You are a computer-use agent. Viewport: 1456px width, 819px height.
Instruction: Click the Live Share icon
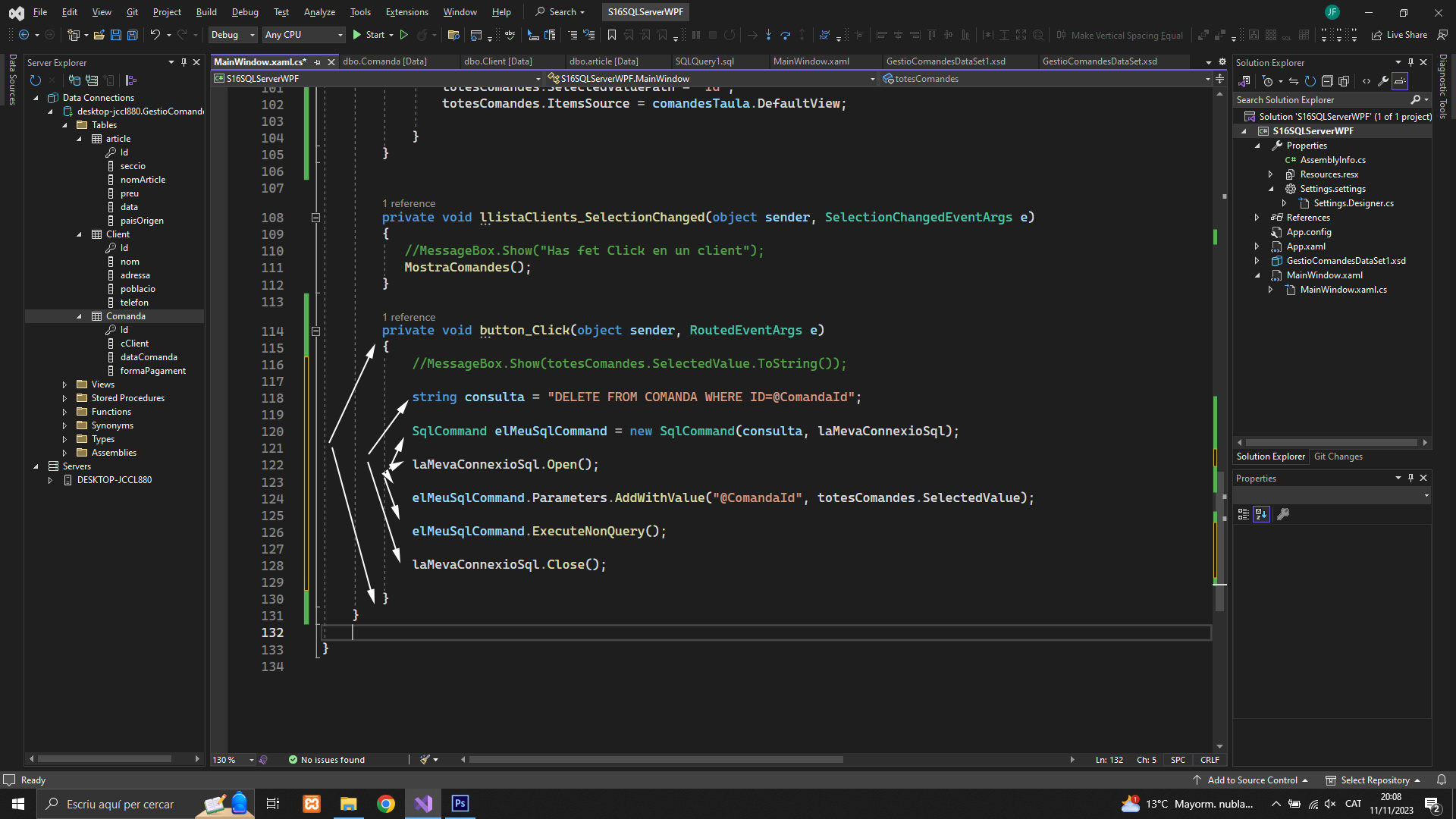click(x=1376, y=35)
